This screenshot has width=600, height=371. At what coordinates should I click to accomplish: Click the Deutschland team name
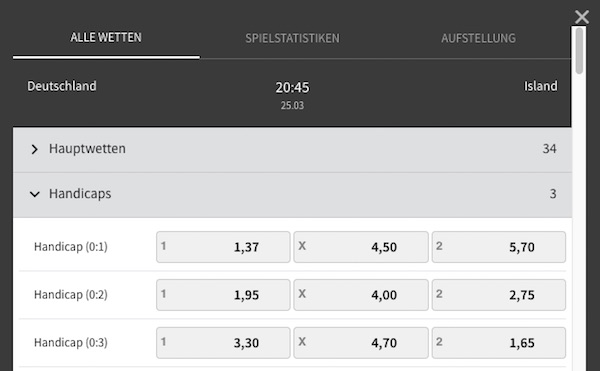[x=62, y=86]
